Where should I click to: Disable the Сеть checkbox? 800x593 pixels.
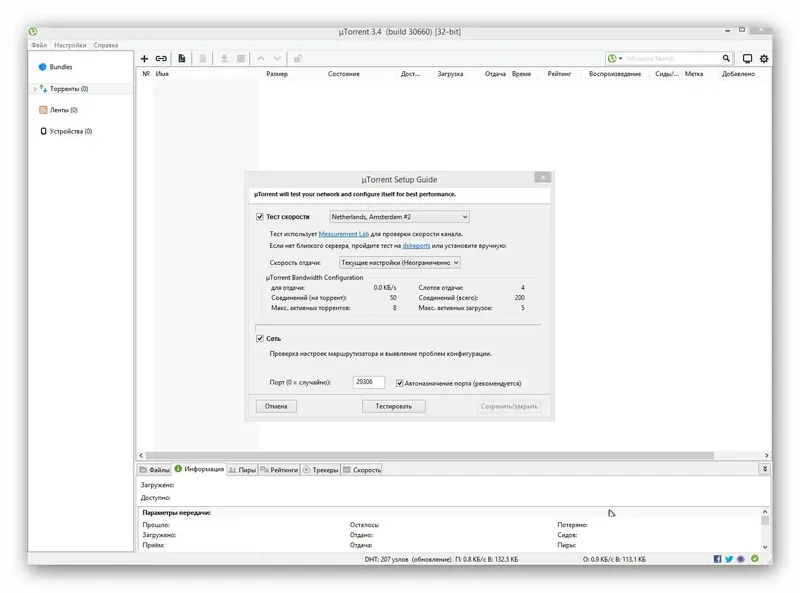click(258, 338)
